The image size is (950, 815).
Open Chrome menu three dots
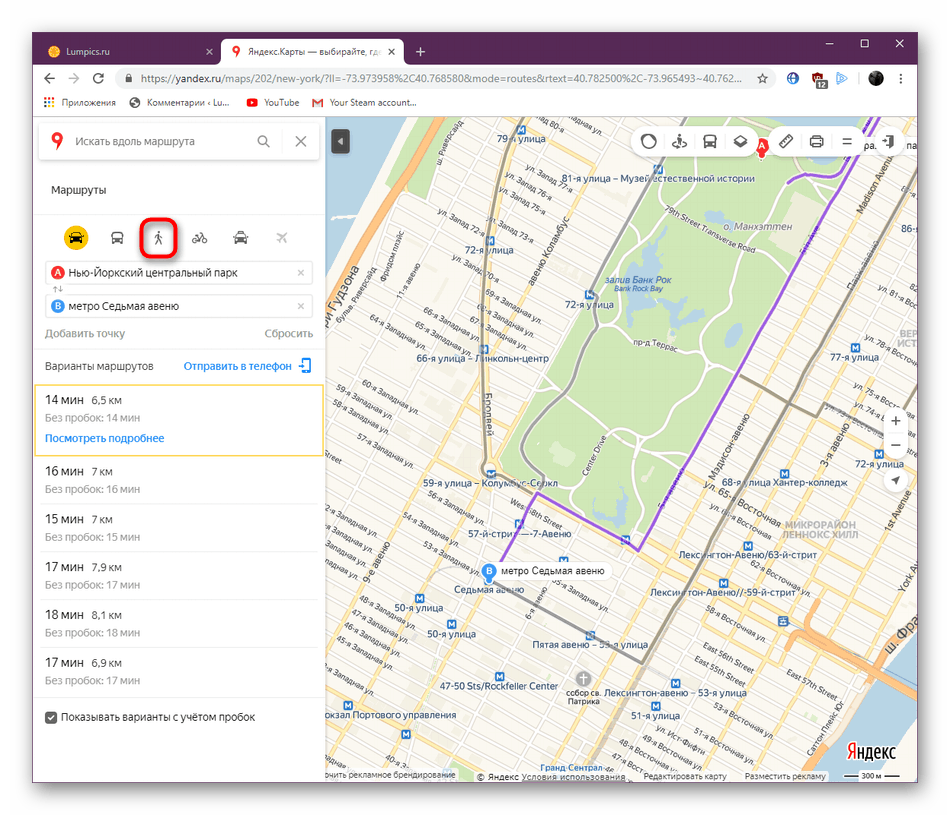click(901, 78)
